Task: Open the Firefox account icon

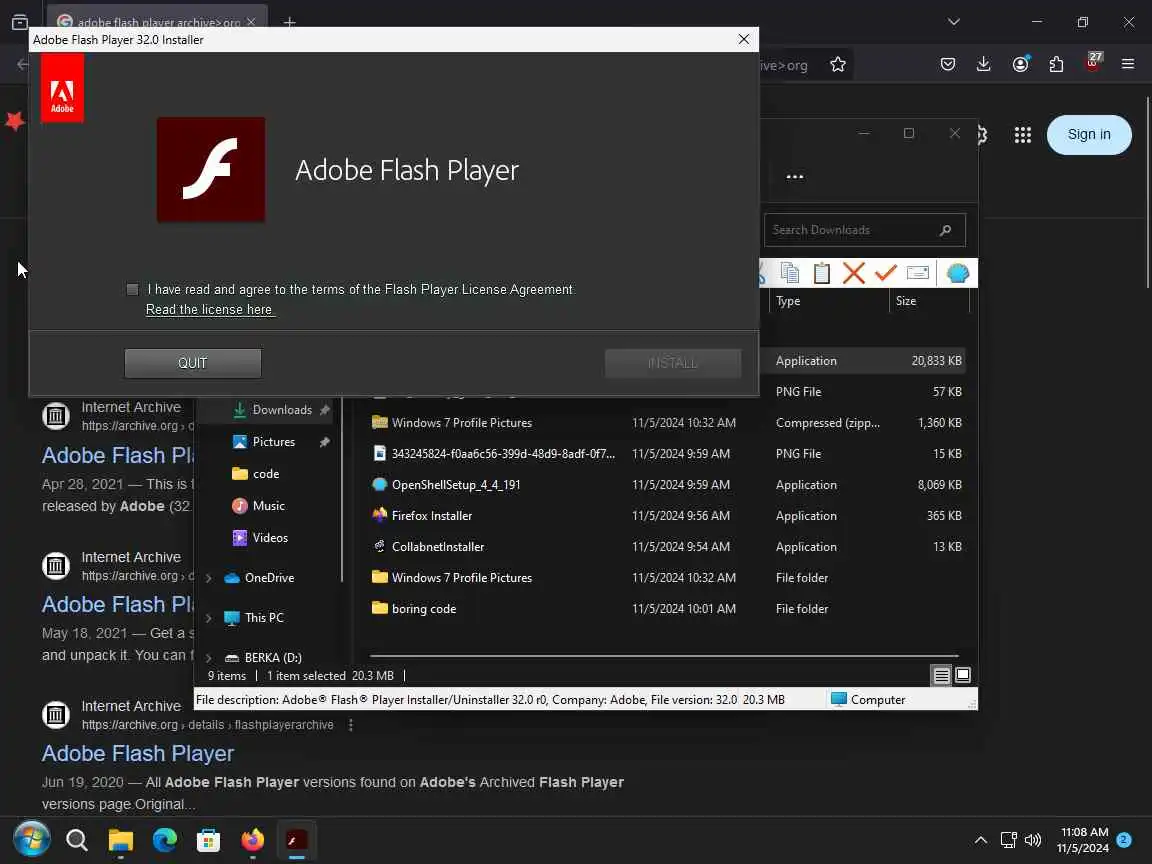Action: (1020, 65)
